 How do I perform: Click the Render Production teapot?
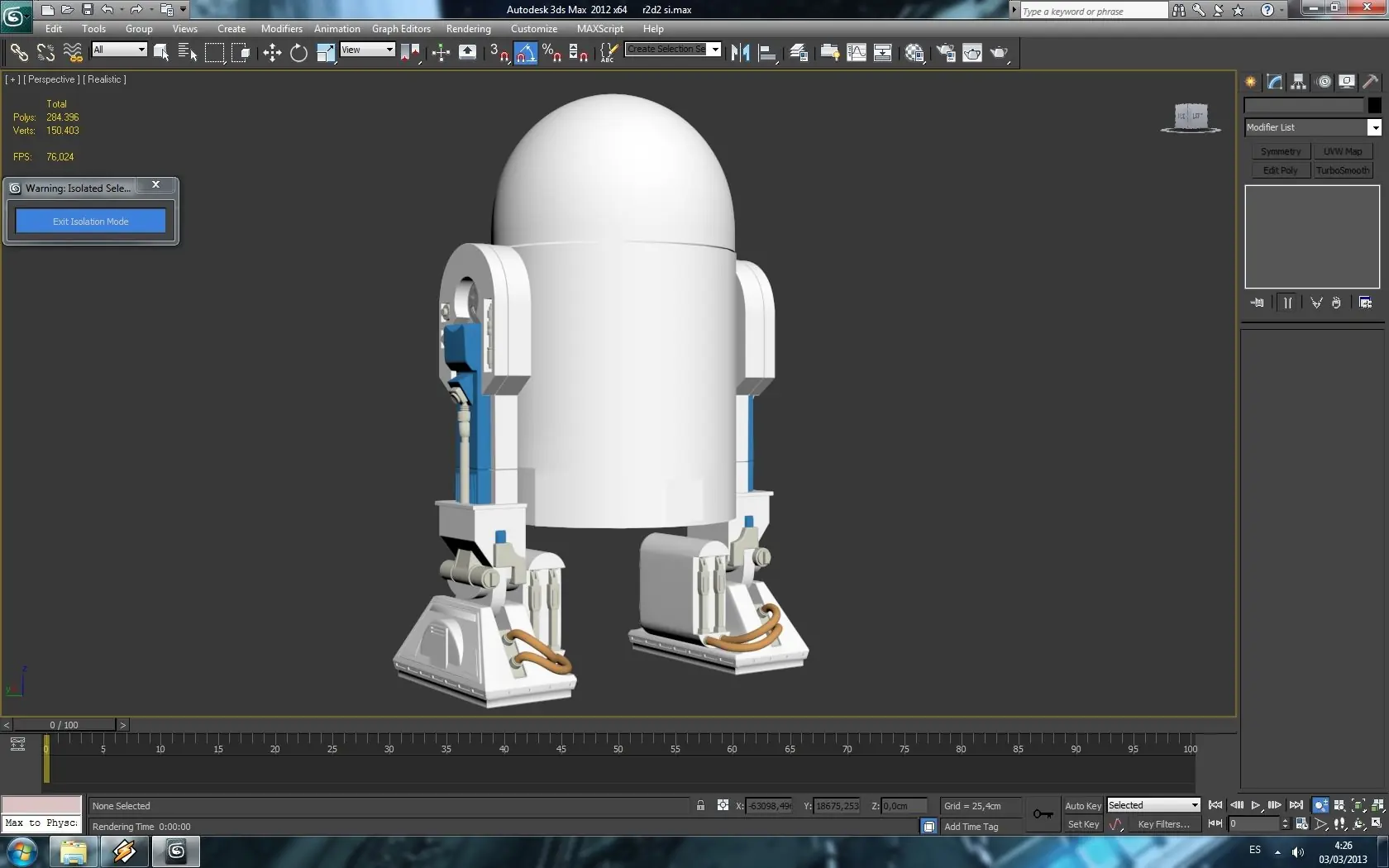click(x=1000, y=53)
